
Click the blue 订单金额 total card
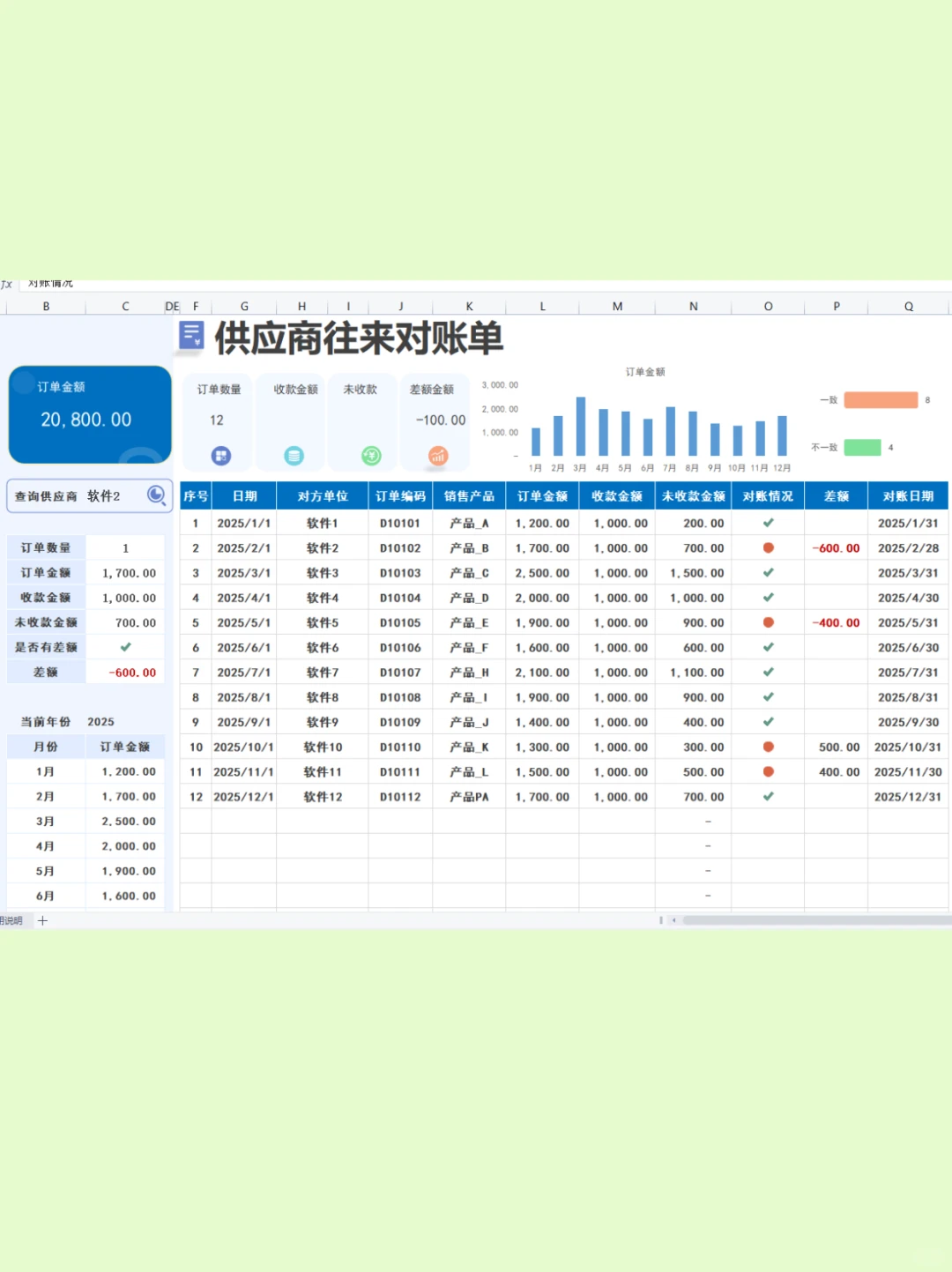tap(89, 413)
